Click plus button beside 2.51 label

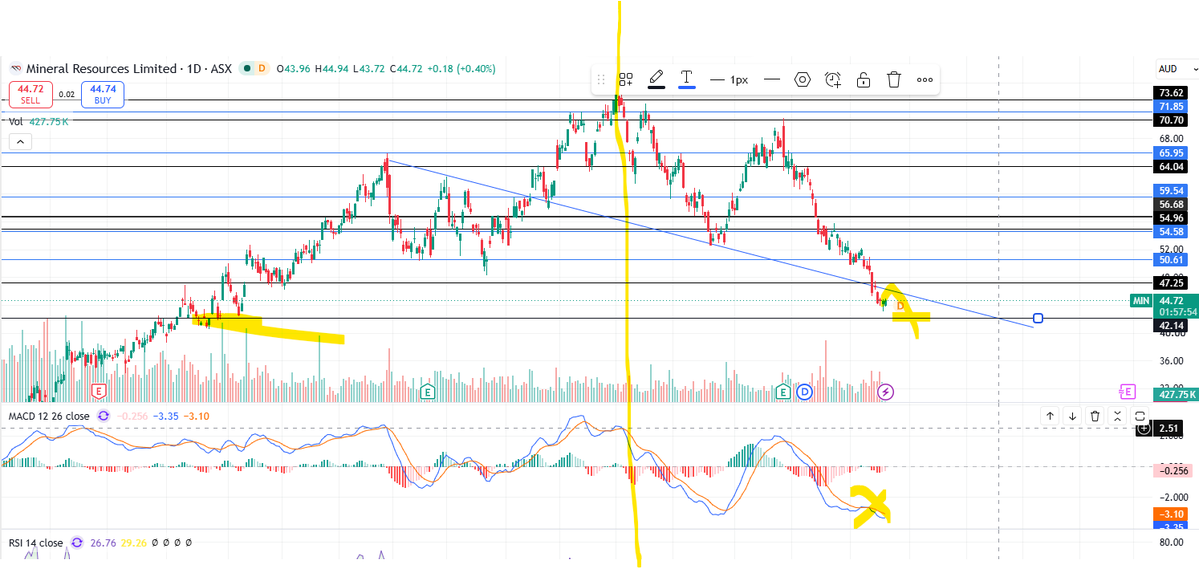(1144, 429)
